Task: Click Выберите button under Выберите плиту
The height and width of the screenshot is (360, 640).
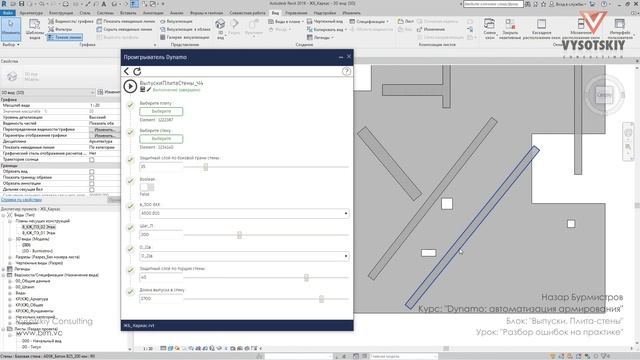Action: pyautogui.click(x=161, y=111)
